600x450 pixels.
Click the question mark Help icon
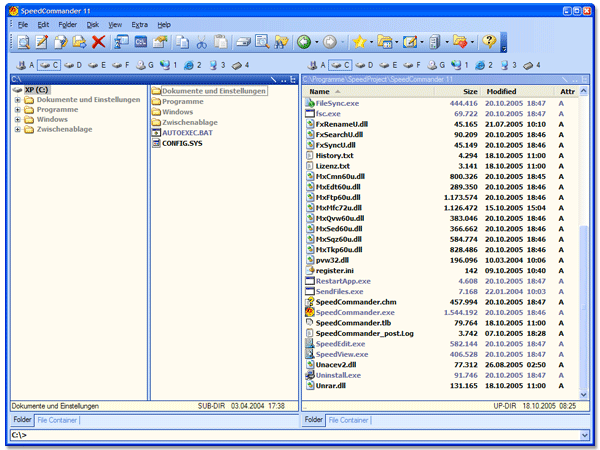coord(489,41)
